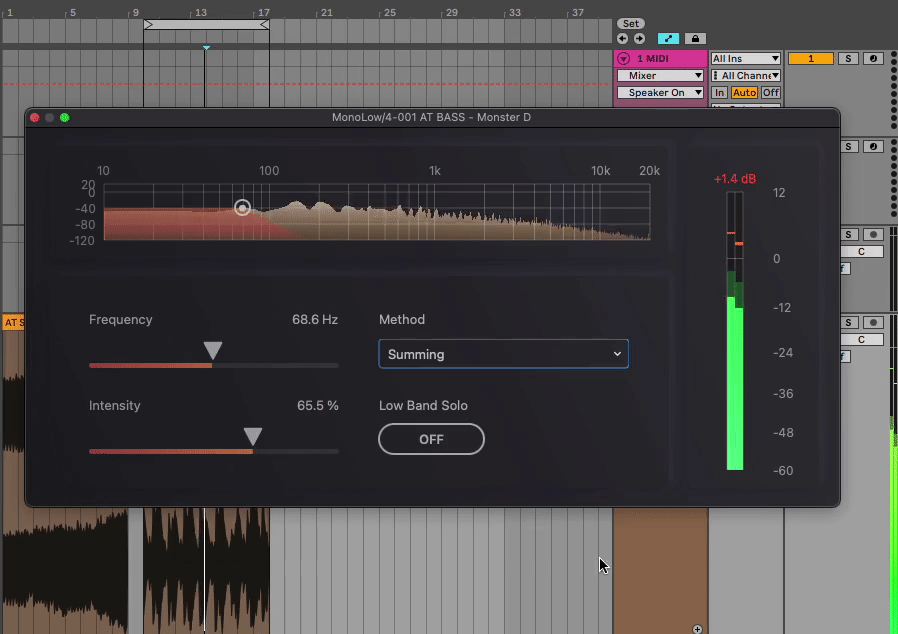Set monitor to In on 1 MIDI
Screen dimensions: 898x634
[x=719, y=93]
